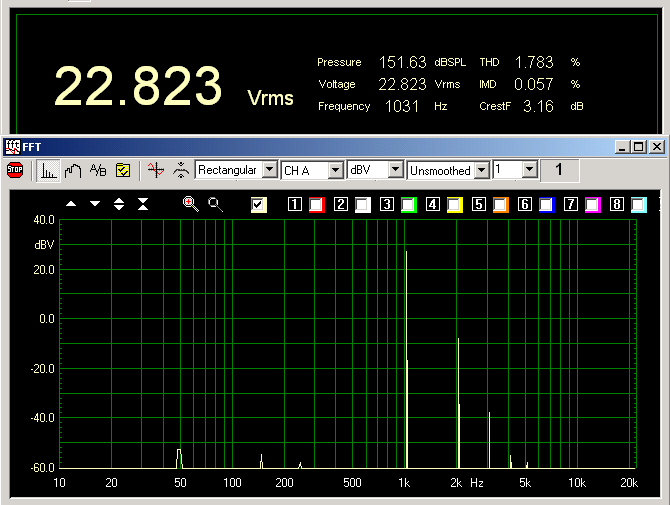The width and height of the screenshot is (670, 505).
Task: Click the zoom in magnifier icon
Action: coord(190,204)
